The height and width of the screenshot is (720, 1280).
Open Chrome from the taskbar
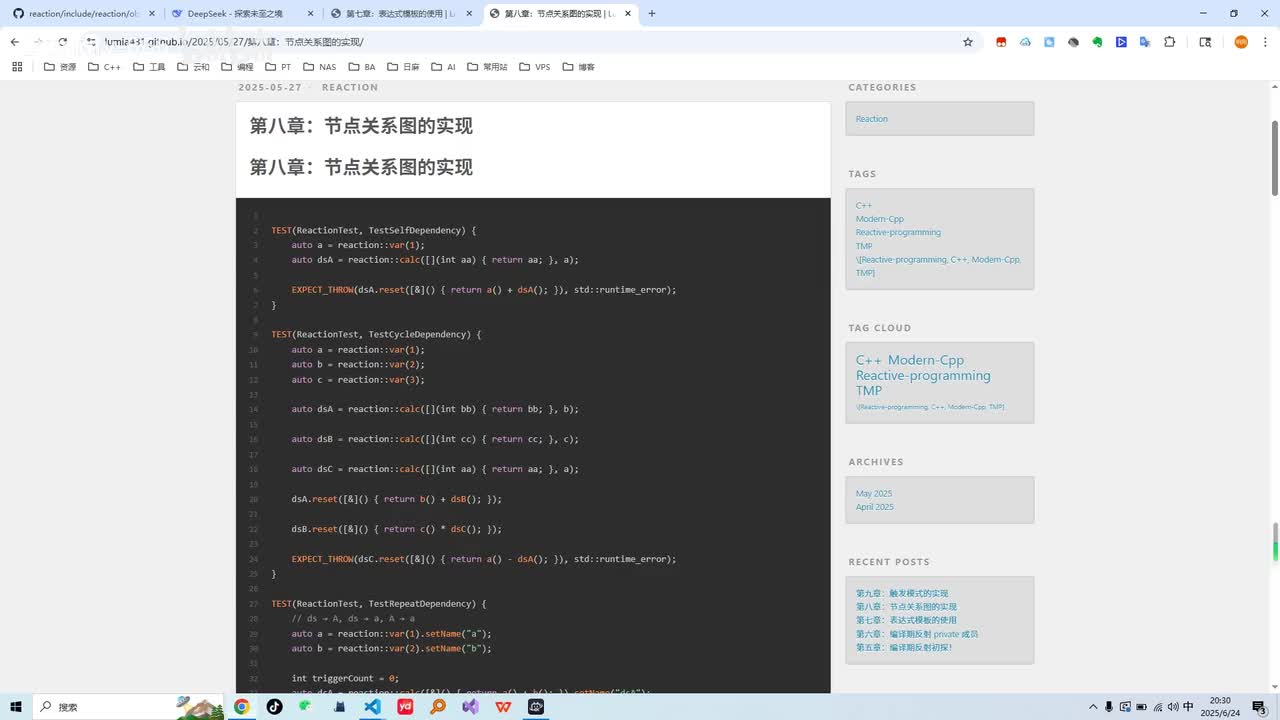tap(242, 706)
